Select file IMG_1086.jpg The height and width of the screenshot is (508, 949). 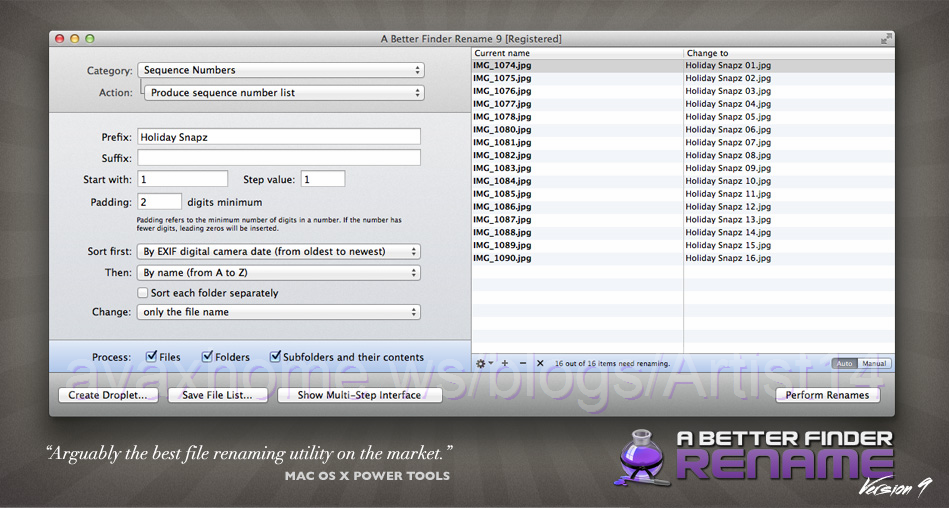[502, 206]
